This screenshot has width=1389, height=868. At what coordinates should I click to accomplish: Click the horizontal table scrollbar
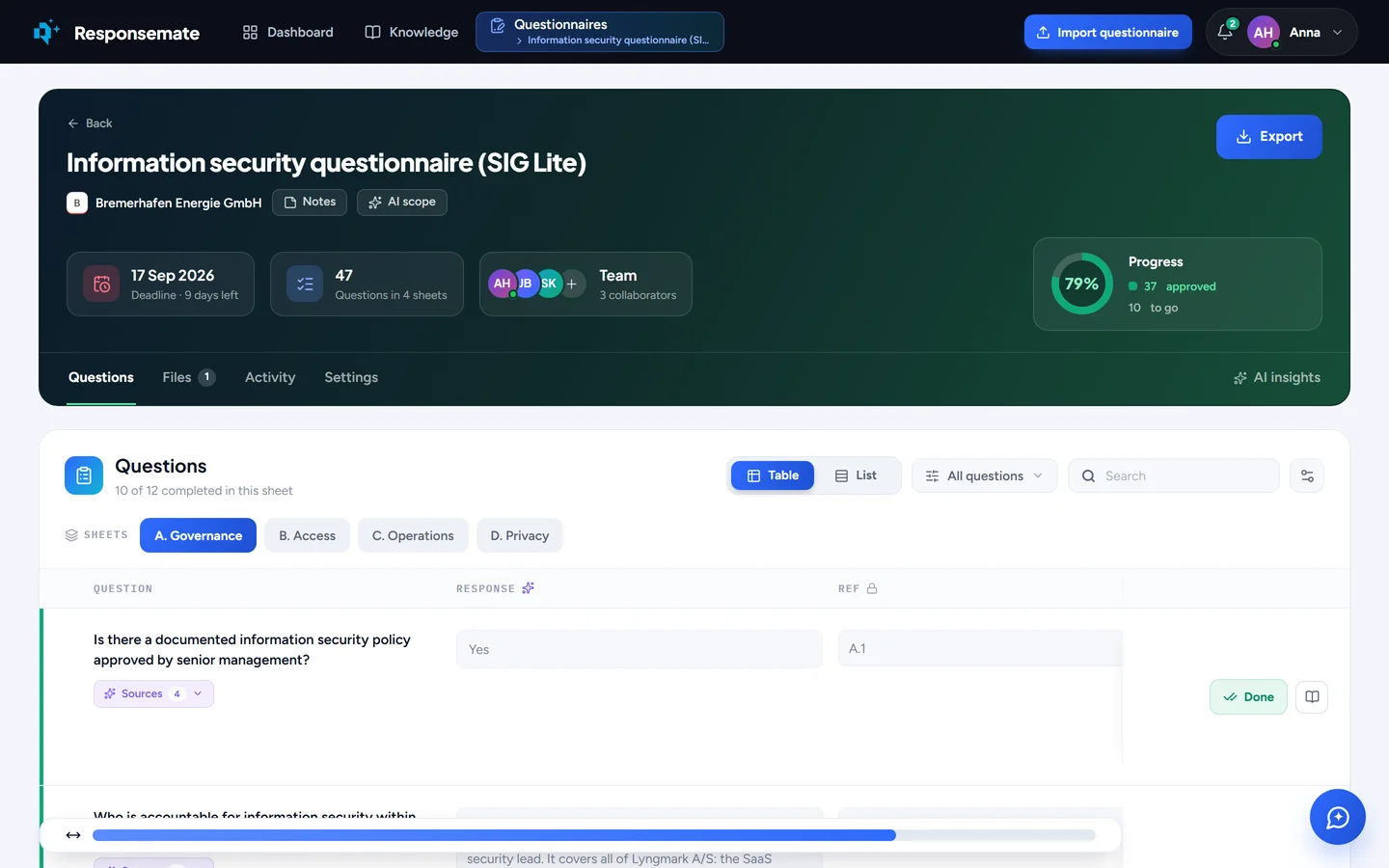(594, 835)
